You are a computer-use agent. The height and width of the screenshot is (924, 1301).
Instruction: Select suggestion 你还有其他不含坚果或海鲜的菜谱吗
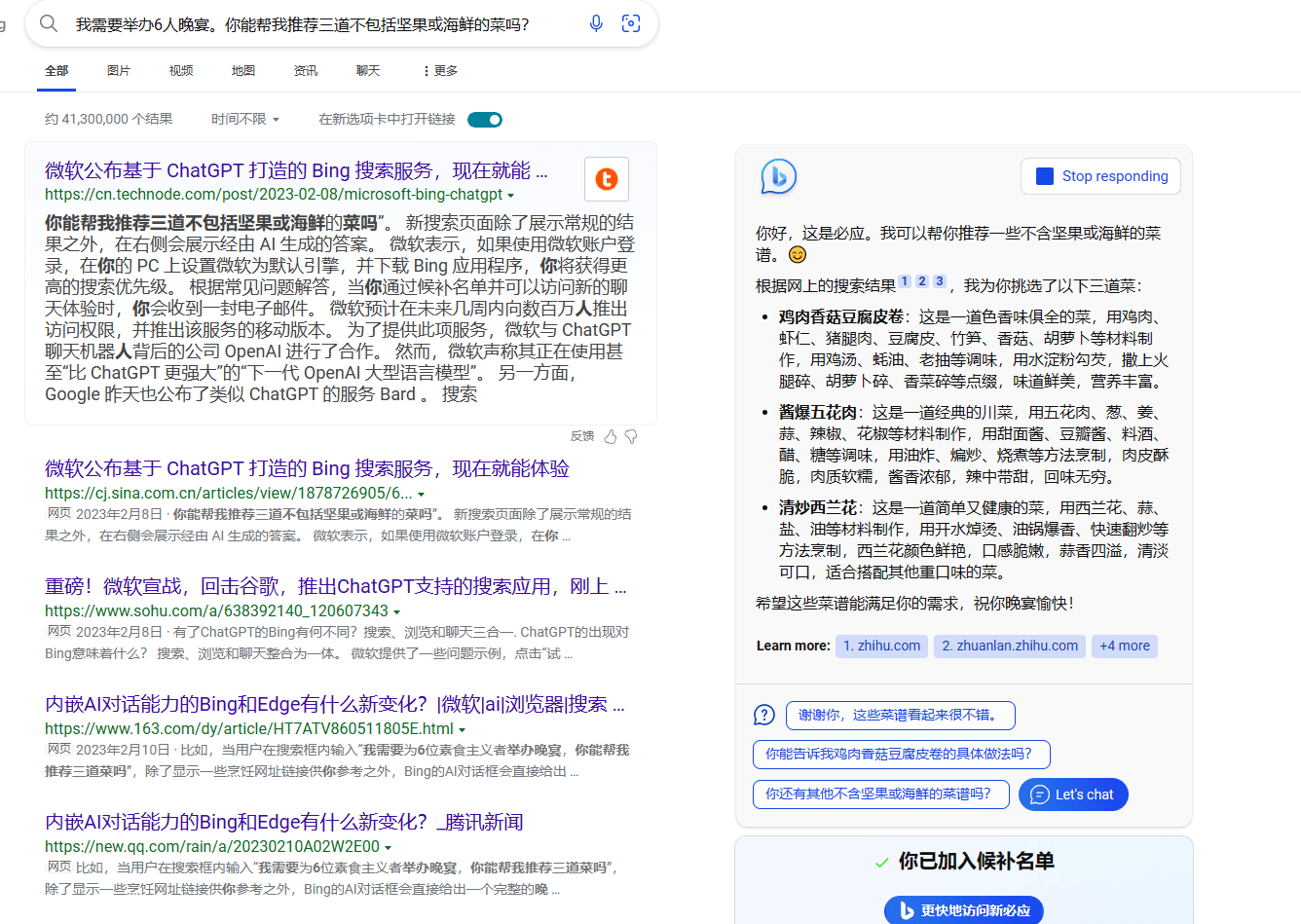[881, 794]
